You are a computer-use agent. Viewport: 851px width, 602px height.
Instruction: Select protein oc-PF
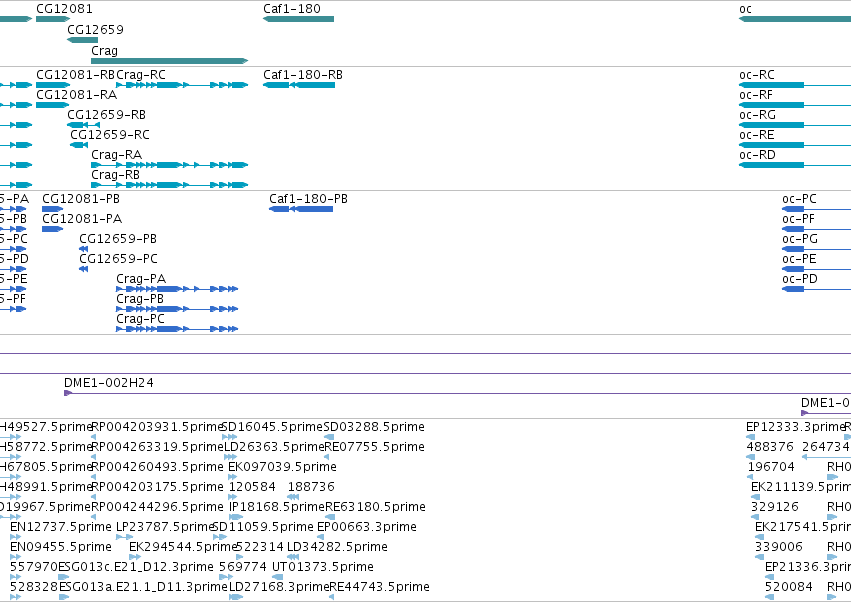point(816,229)
